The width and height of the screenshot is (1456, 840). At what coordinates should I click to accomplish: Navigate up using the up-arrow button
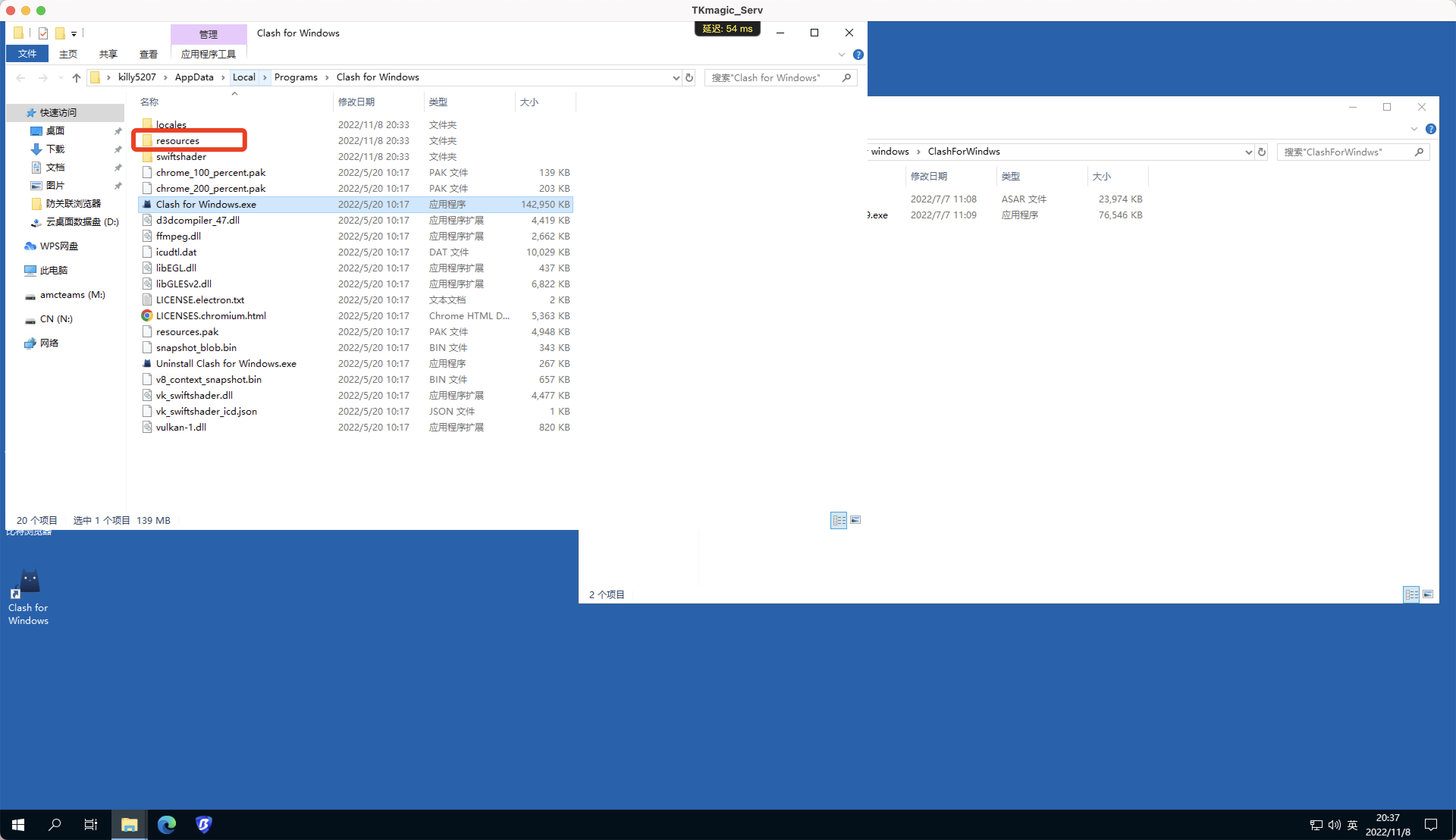pos(76,77)
